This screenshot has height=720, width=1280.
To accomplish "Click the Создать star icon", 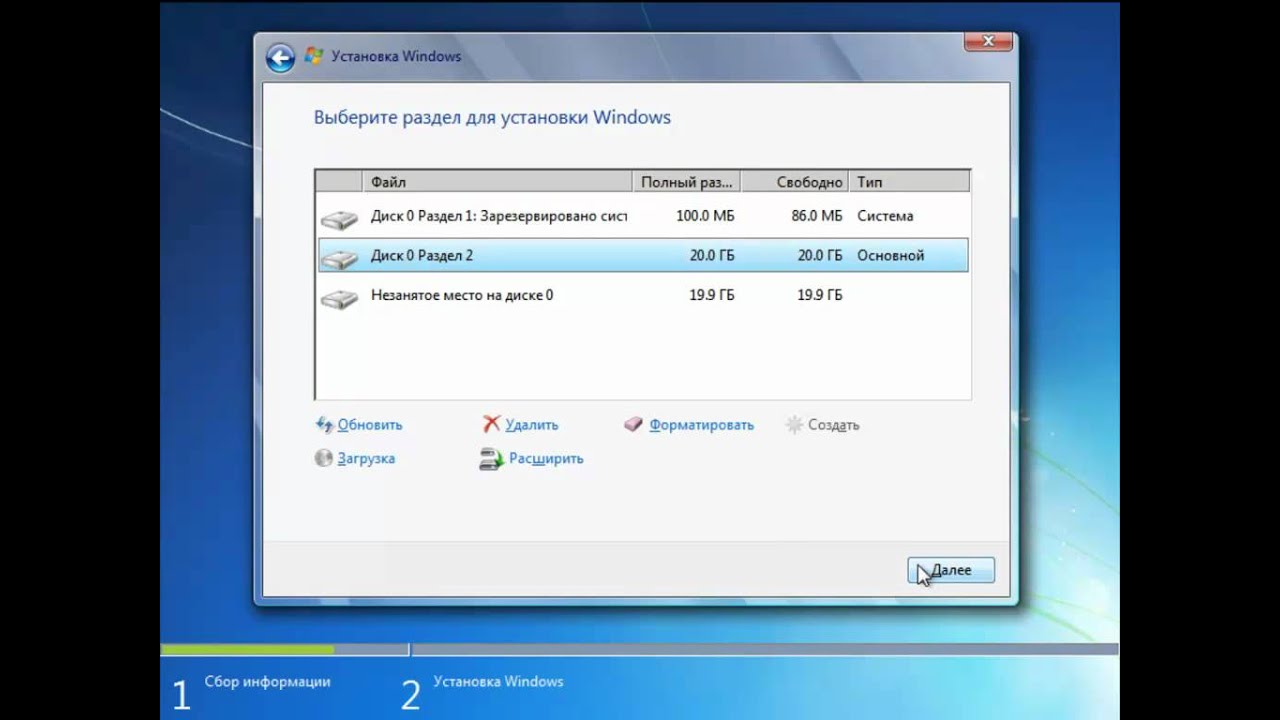I will tap(794, 425).
